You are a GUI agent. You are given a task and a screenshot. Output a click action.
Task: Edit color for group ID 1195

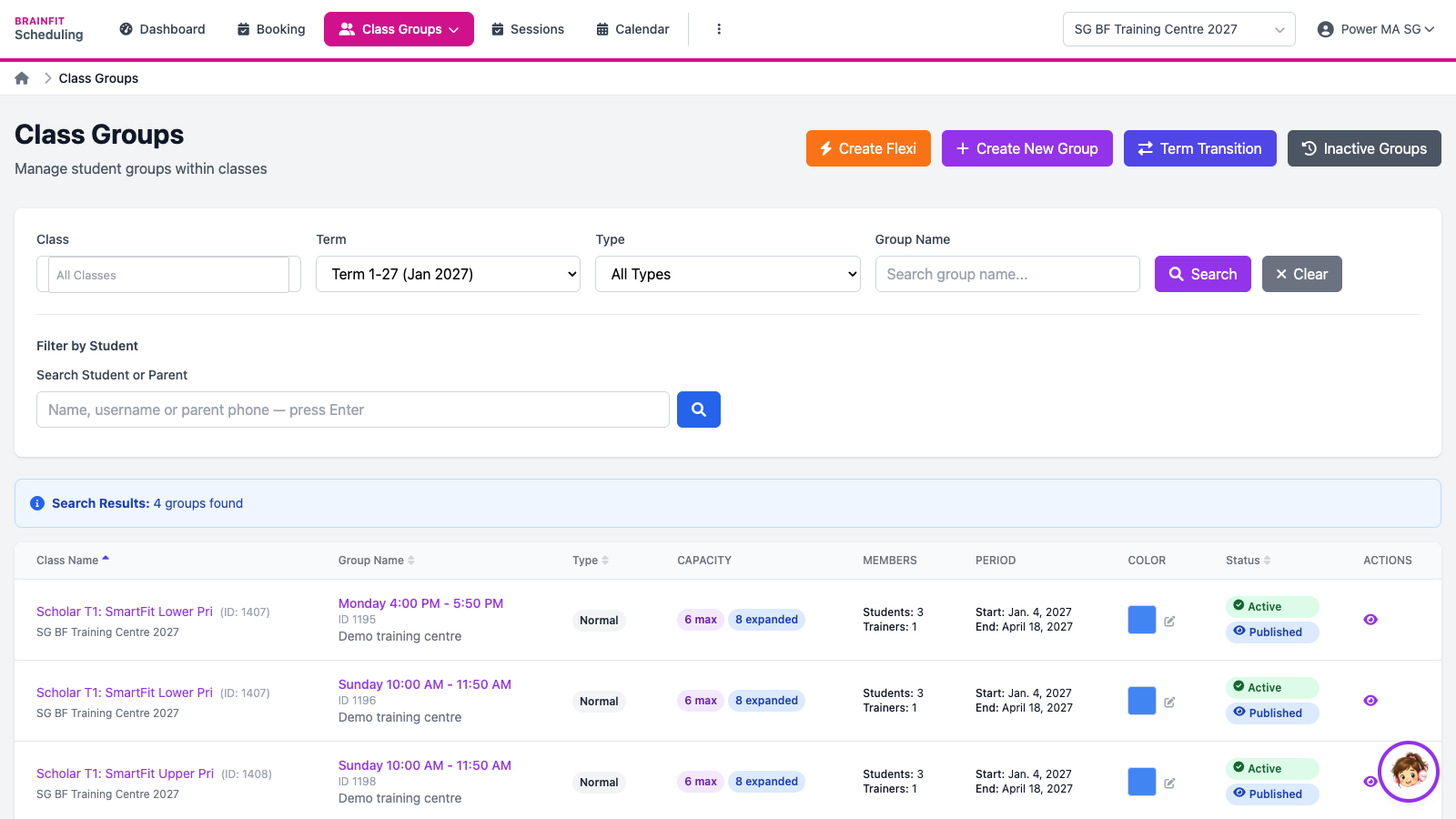(1169, 621)
